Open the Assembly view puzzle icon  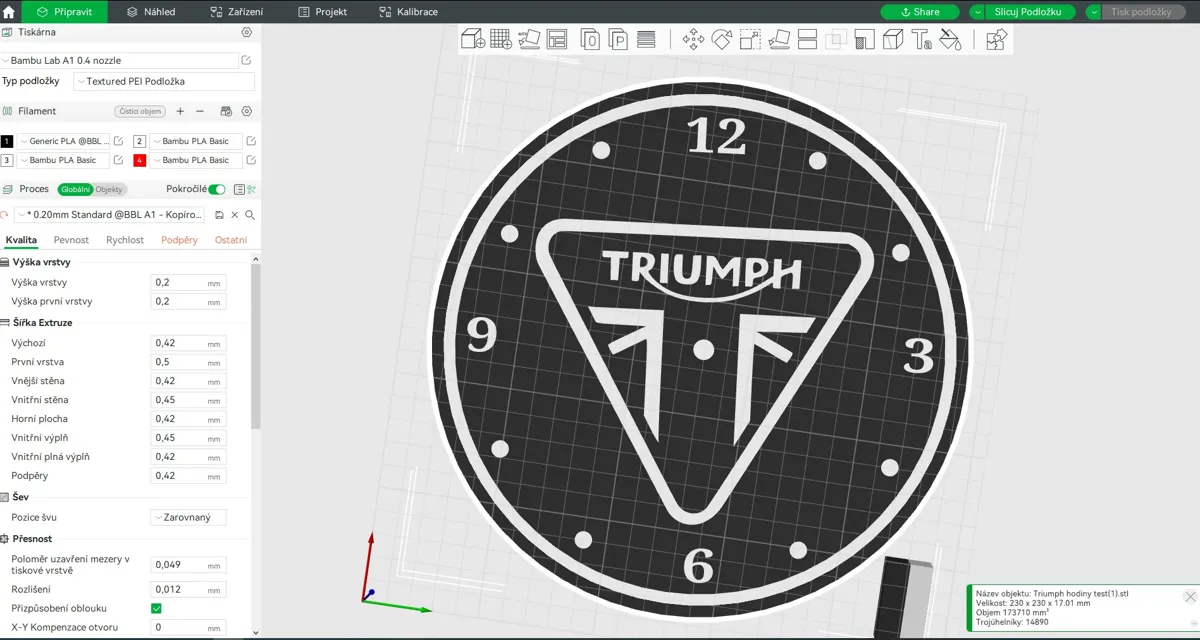coord(996,39)
